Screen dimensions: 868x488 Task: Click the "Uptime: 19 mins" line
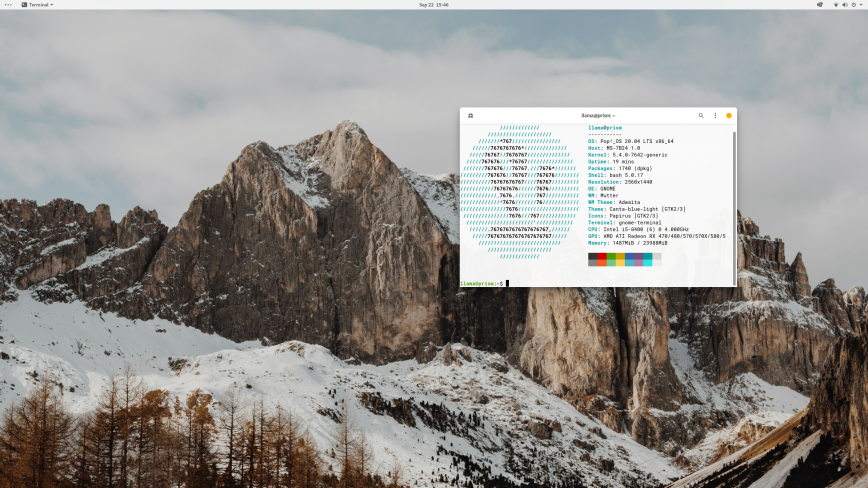611,162
